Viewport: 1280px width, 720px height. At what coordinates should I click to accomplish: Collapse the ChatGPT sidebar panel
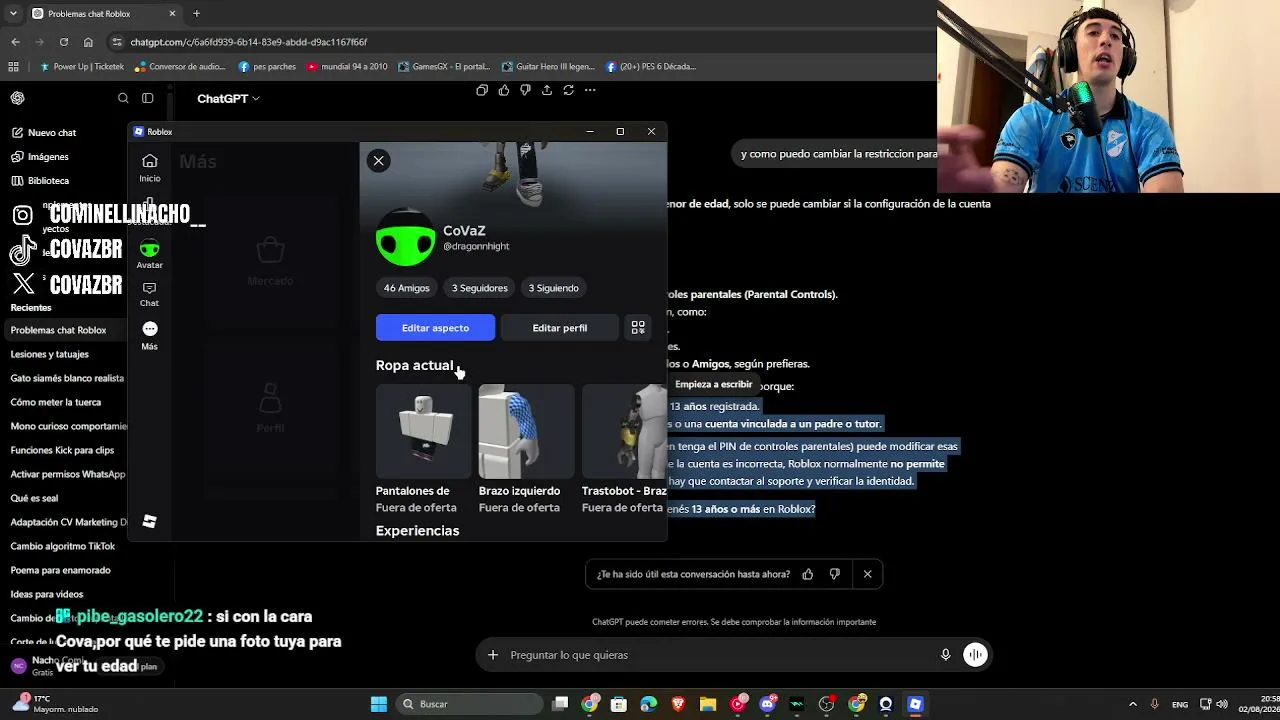147,98
